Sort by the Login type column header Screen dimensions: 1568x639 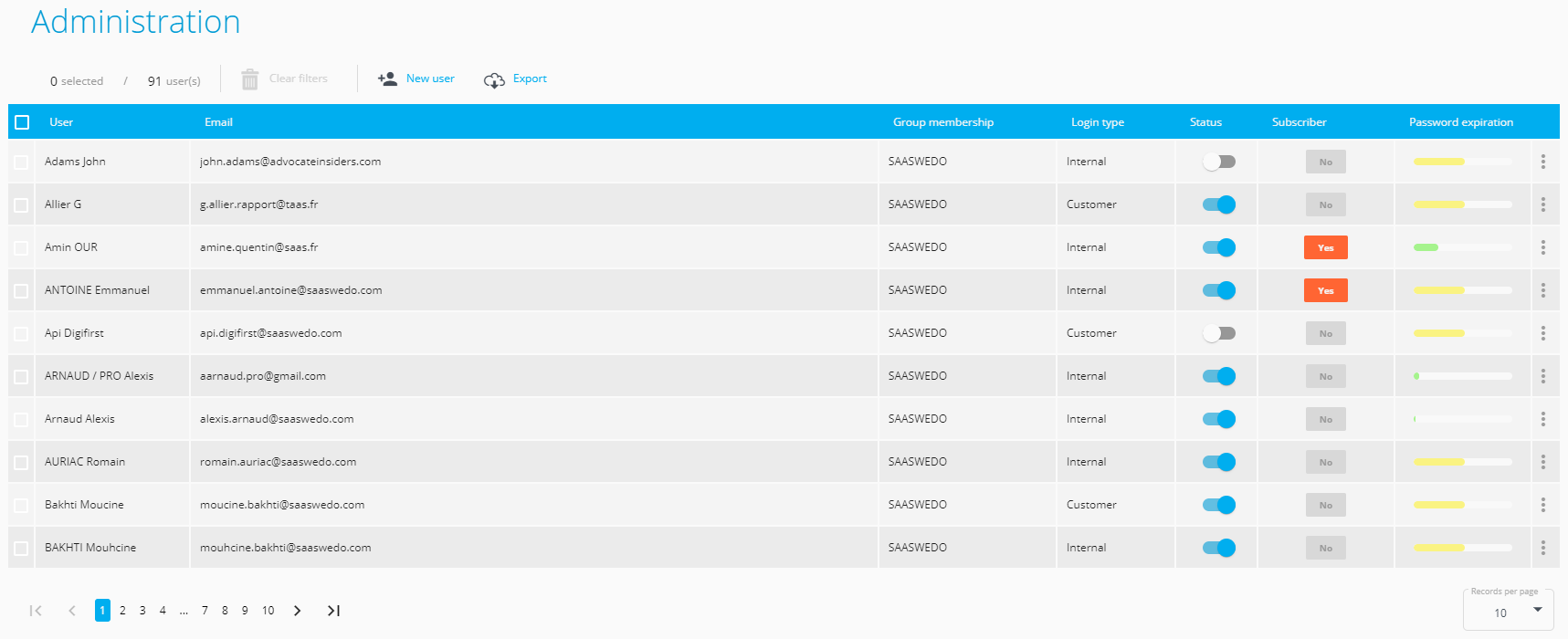pos(1097,122)
